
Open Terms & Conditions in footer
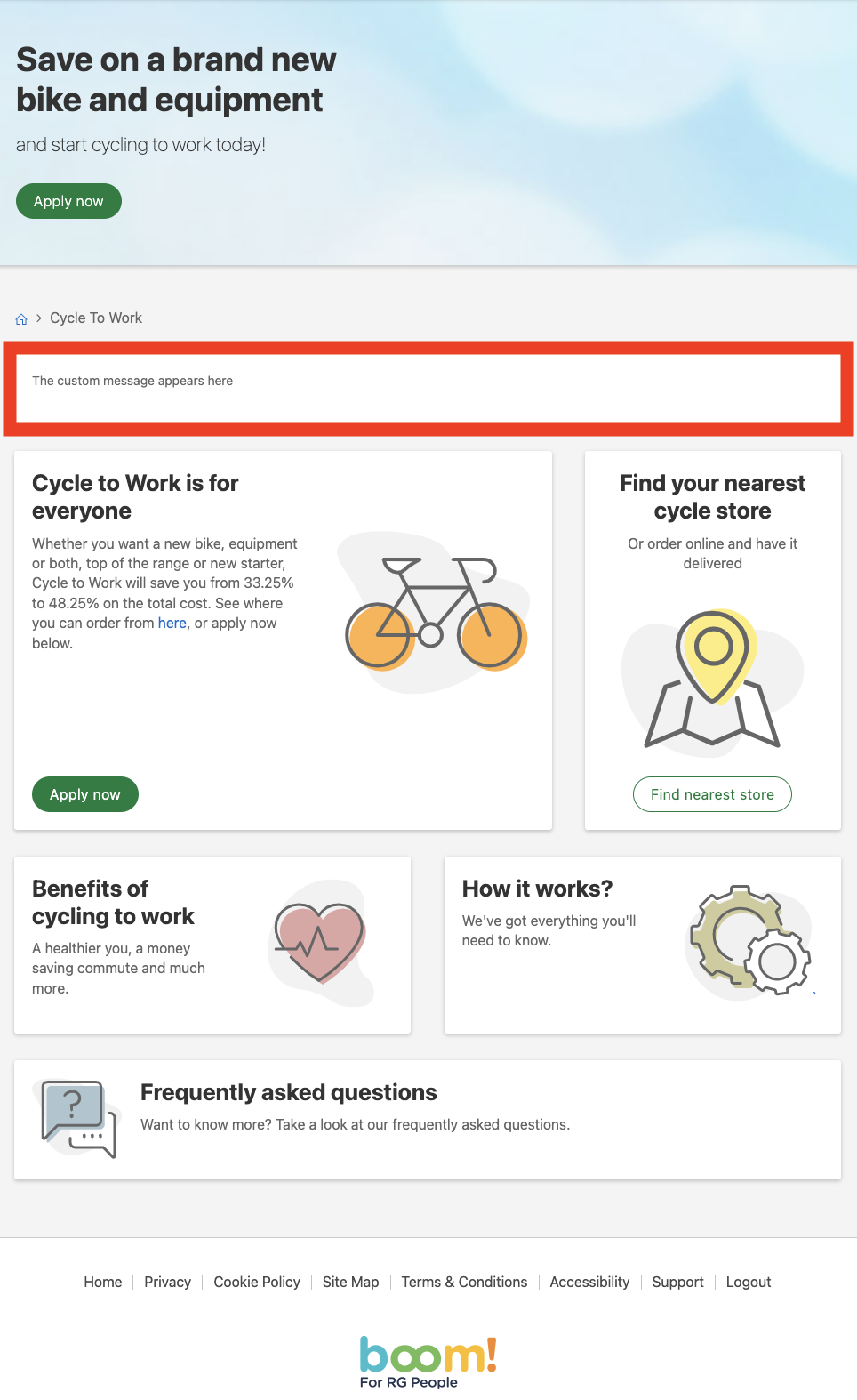pyautogui.click(x=464, y=1282)
